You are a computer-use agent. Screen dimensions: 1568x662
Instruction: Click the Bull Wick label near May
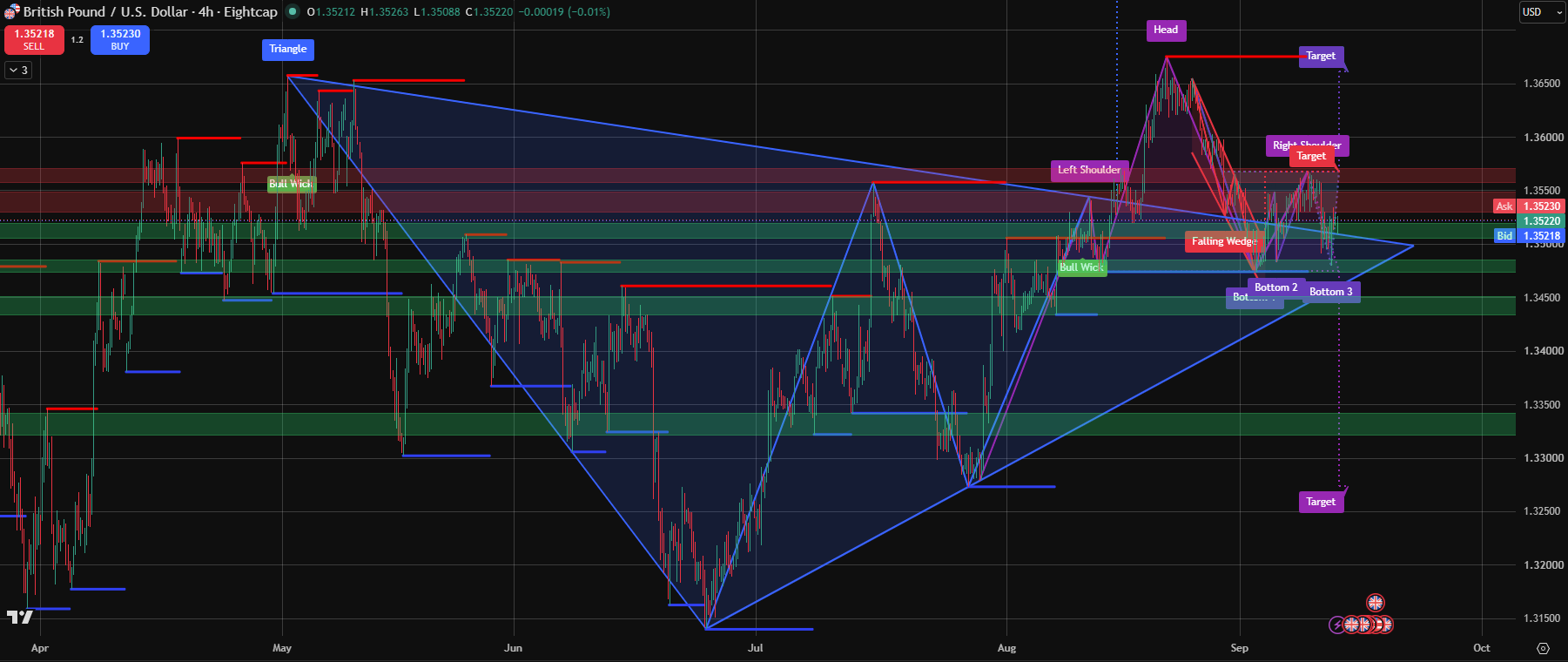(291, 184)
